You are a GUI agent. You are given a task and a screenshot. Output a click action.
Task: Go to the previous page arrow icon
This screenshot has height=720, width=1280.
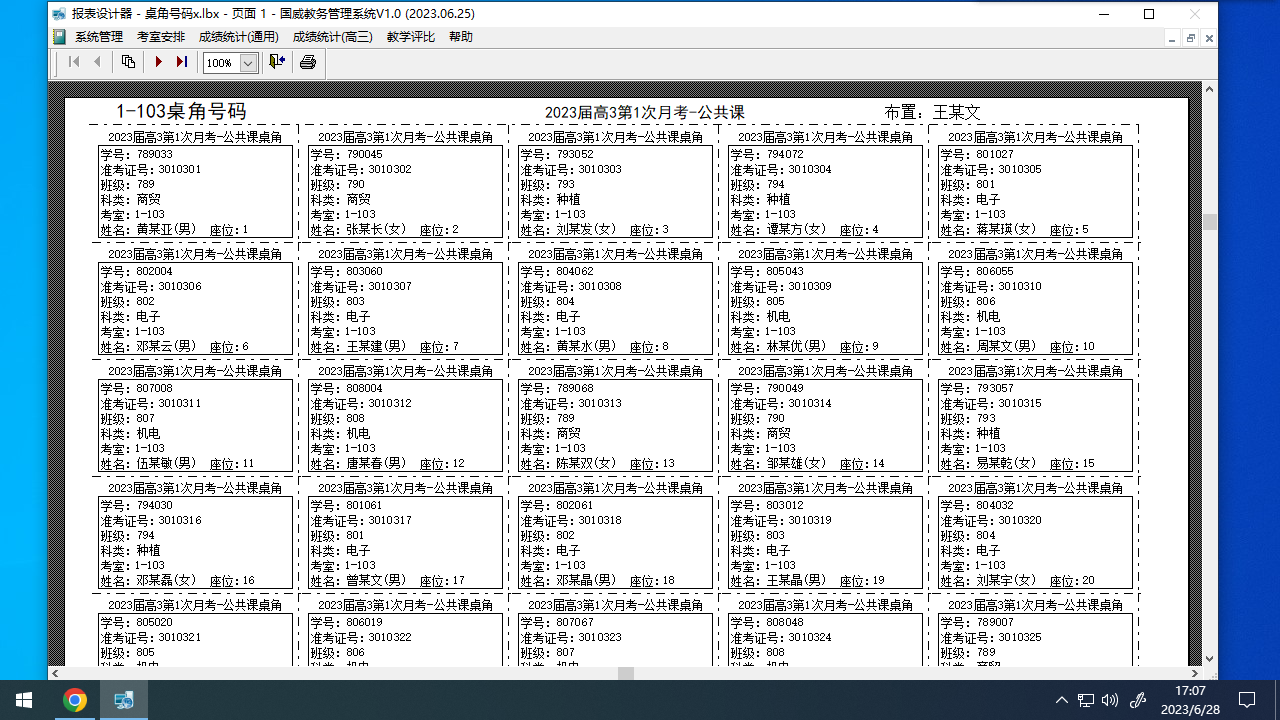click(96, 61)
